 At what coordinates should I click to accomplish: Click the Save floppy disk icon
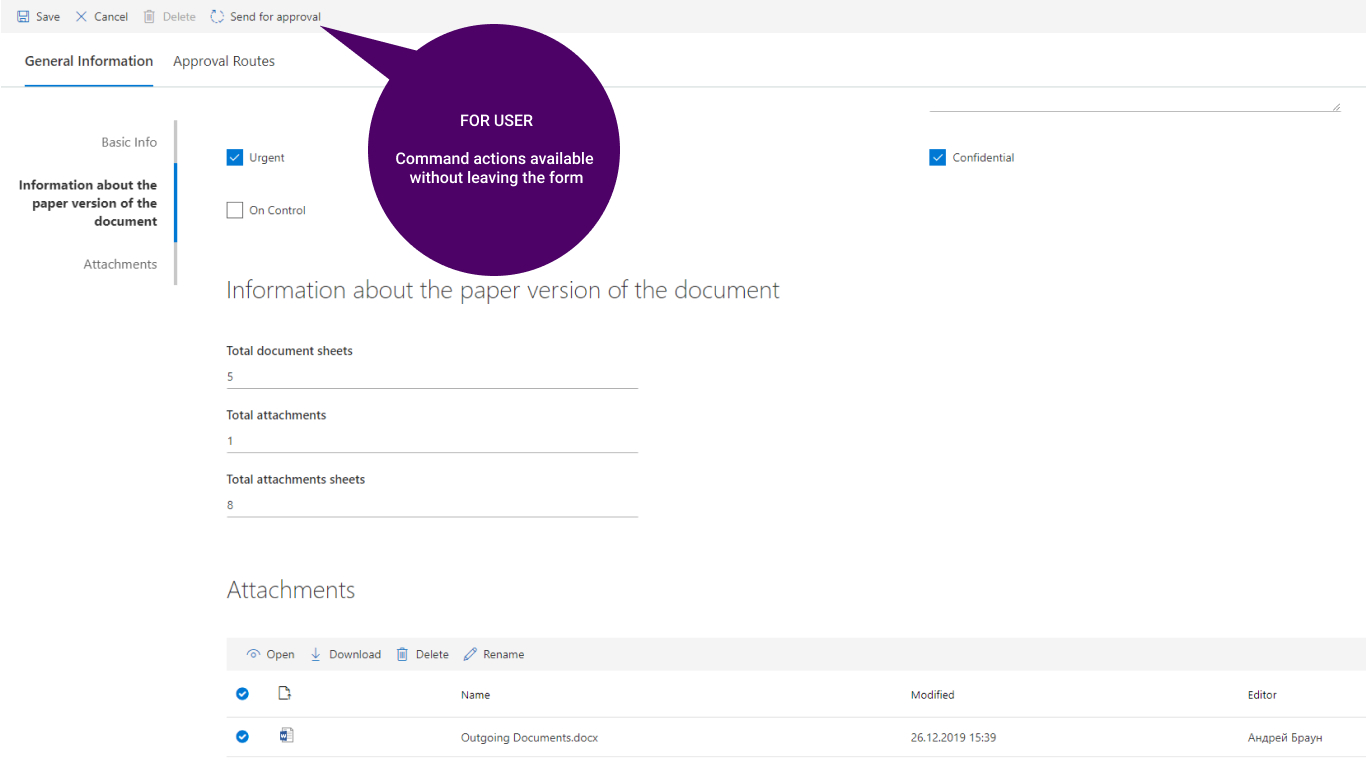coord(23,17)
